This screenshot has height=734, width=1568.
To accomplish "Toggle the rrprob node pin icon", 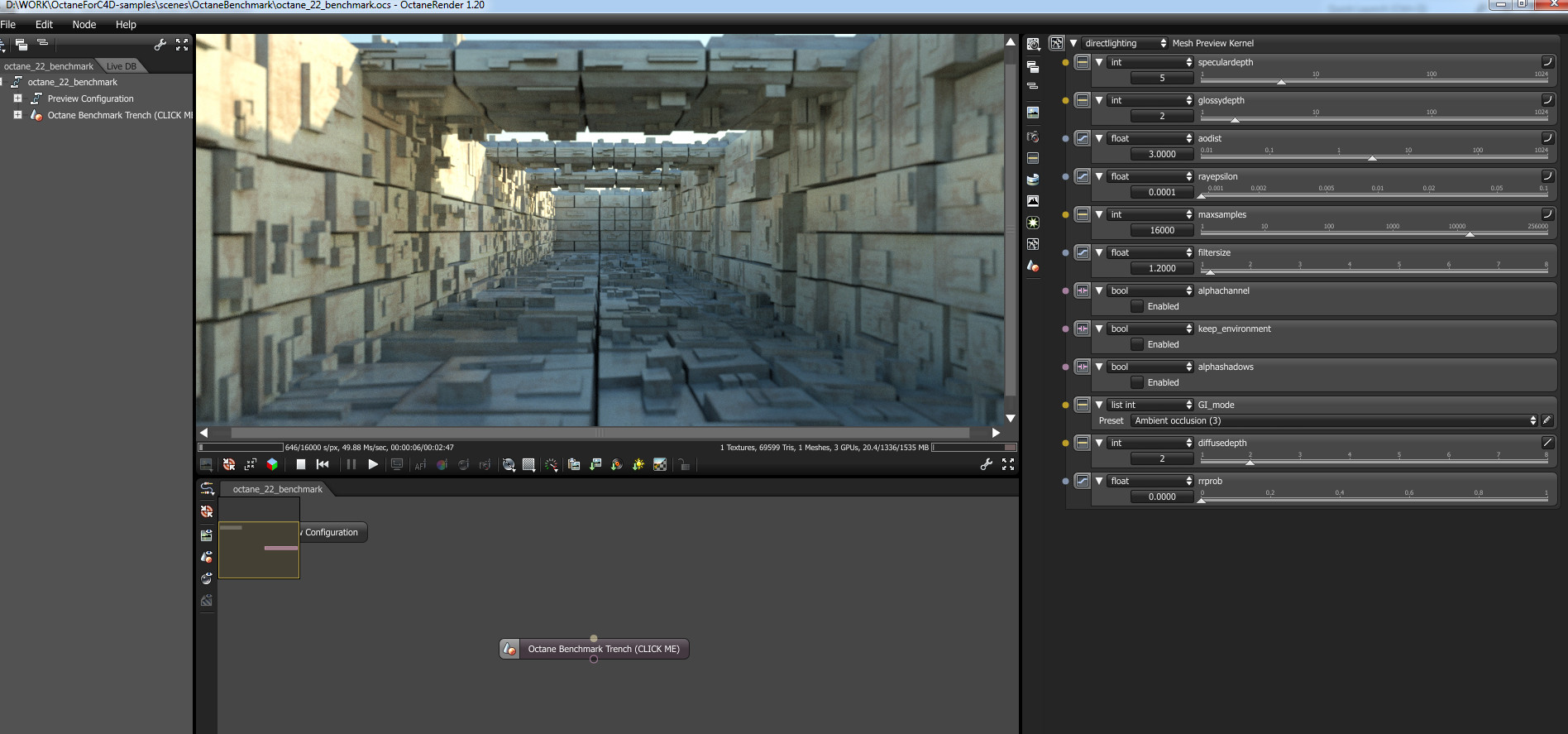I will [1082, 481].
